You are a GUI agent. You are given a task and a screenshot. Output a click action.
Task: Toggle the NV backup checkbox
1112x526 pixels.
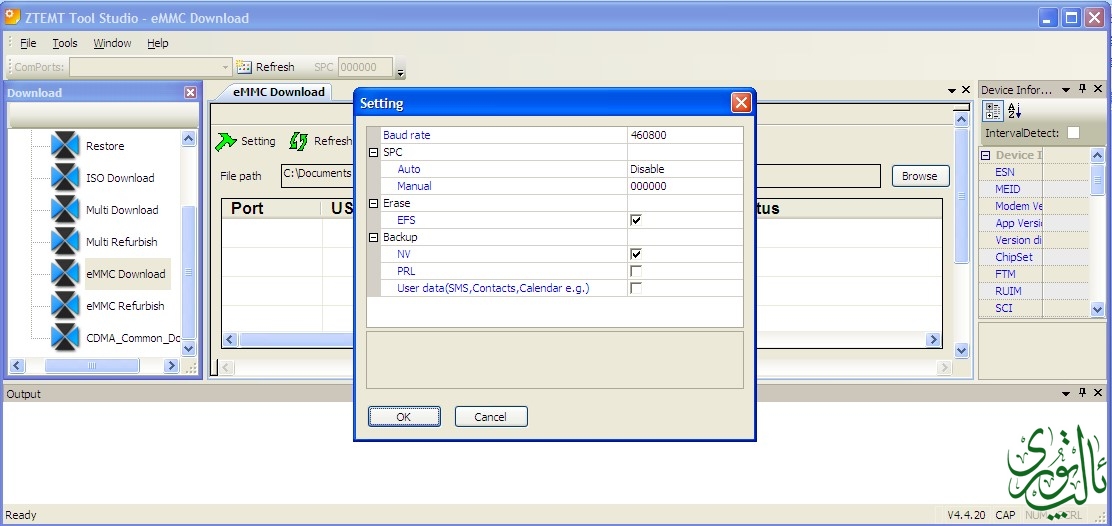636,254
